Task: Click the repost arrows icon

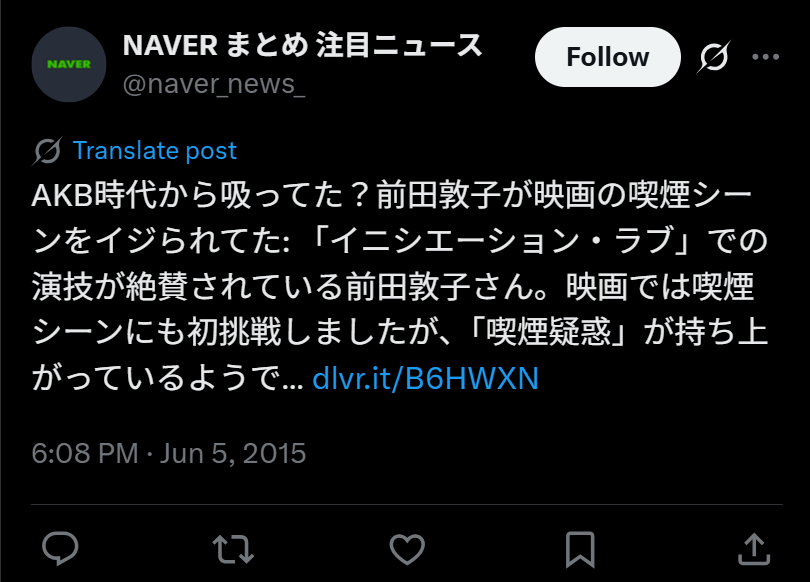Action: [233, 549]
